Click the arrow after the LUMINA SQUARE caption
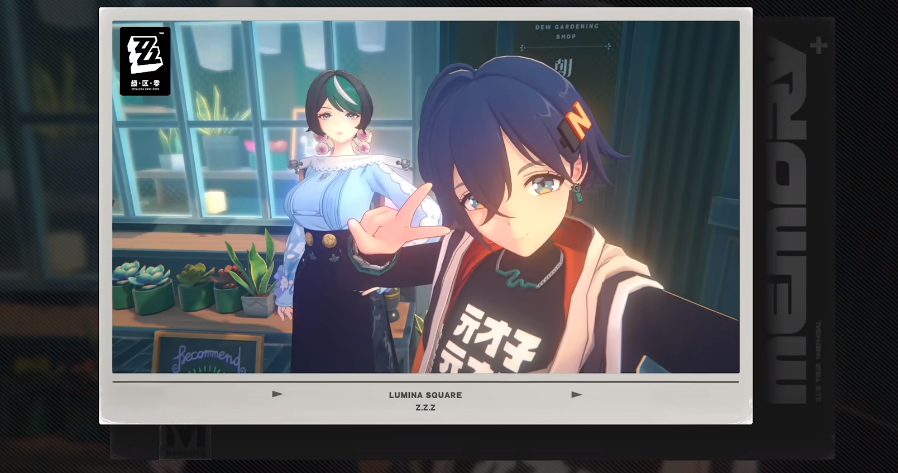The image size is (898, 473). pyautogui.click(x=577, y=395)
